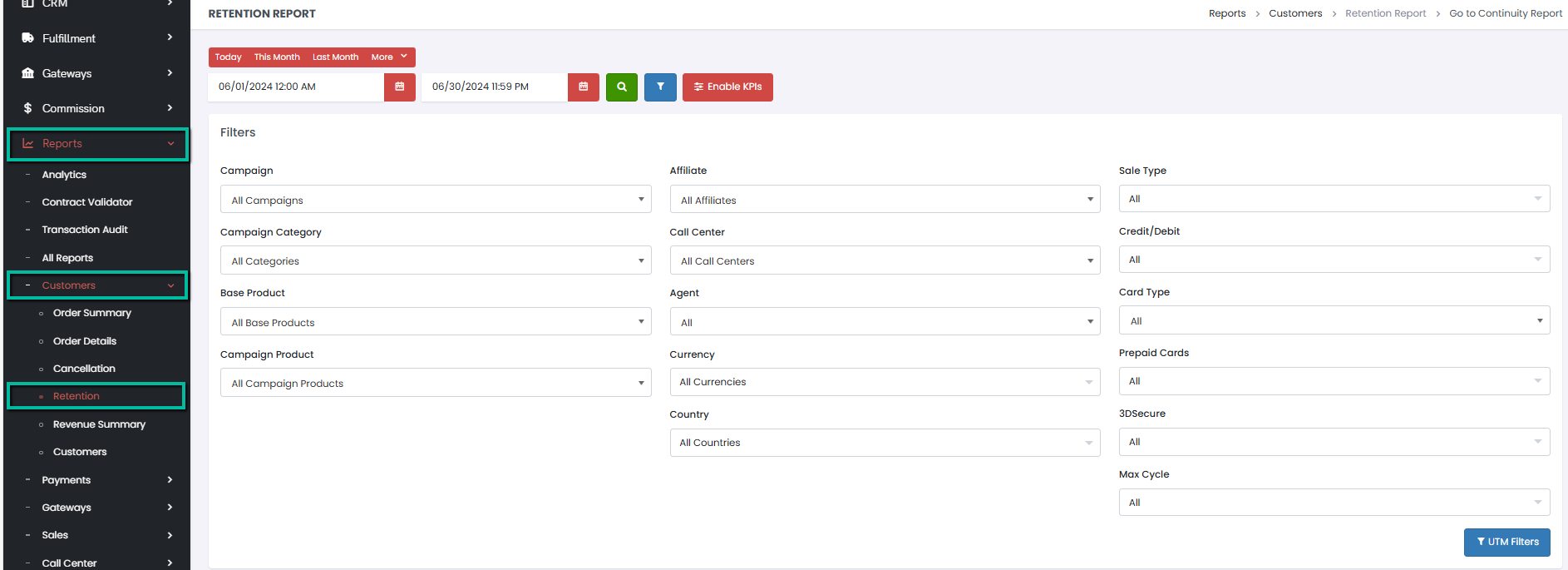The height and width of the screenshot is (570, 1568).
Task: Open the UTM Filters button
Action: pos(1506,542)
